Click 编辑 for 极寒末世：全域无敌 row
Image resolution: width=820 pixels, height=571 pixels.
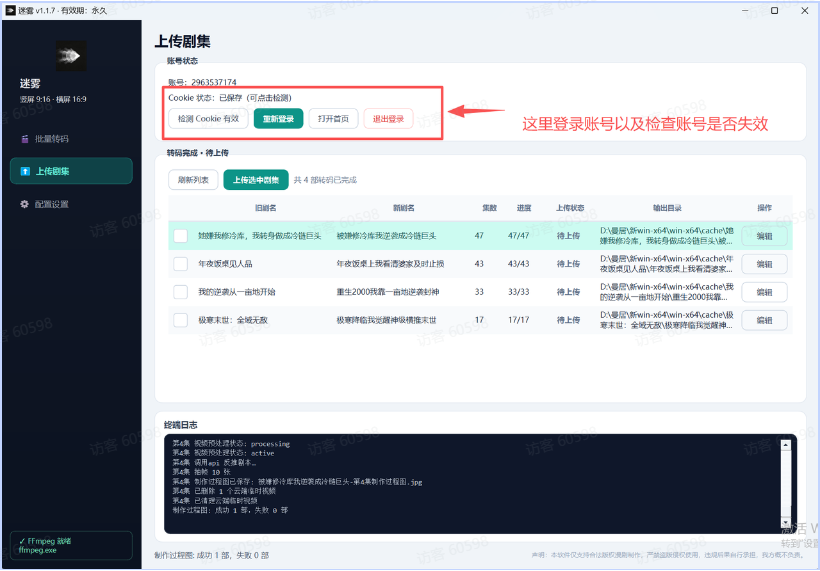coord(765,320)
